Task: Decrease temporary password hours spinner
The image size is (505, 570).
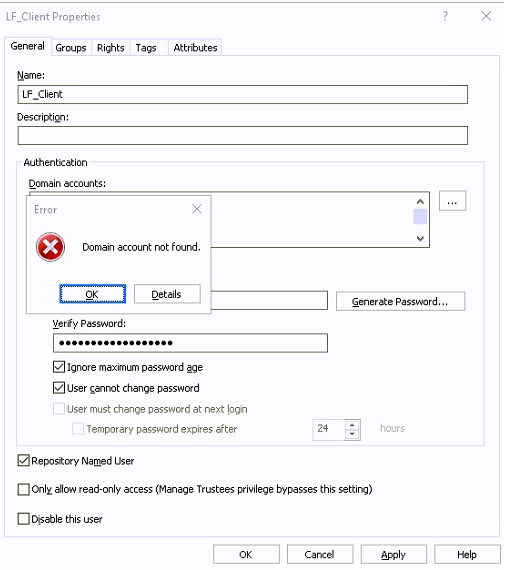Action: (352, 434)
